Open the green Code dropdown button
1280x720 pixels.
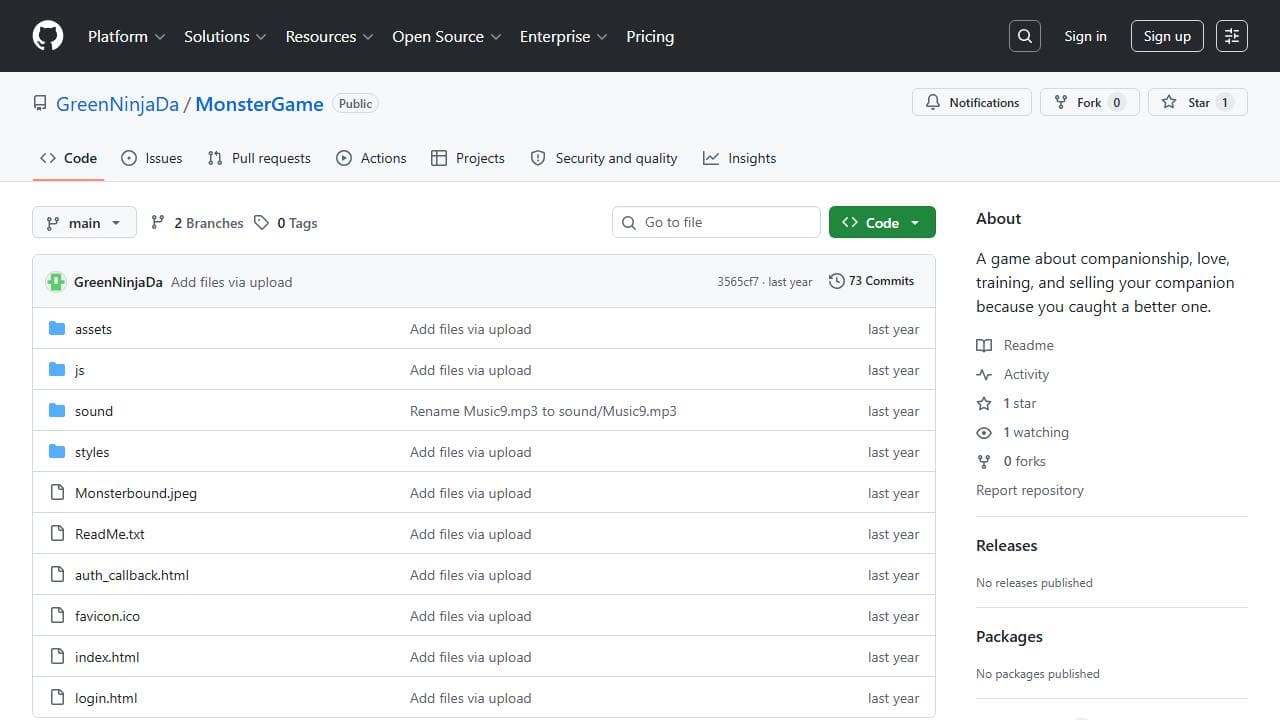[882, 222]
